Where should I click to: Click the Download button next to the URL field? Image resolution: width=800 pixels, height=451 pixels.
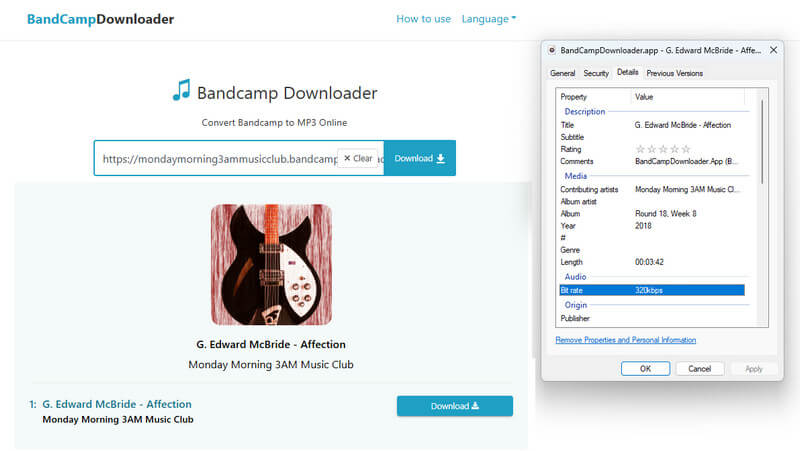[419, 158]
